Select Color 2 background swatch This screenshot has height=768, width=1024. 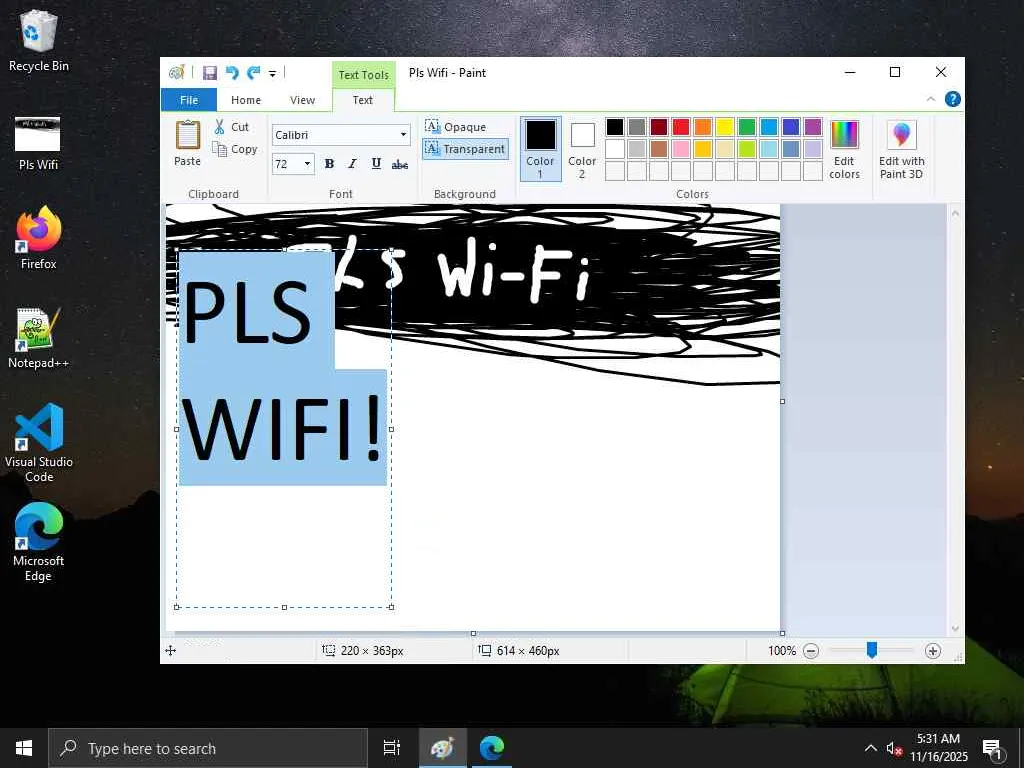click(x=582, y=149)
